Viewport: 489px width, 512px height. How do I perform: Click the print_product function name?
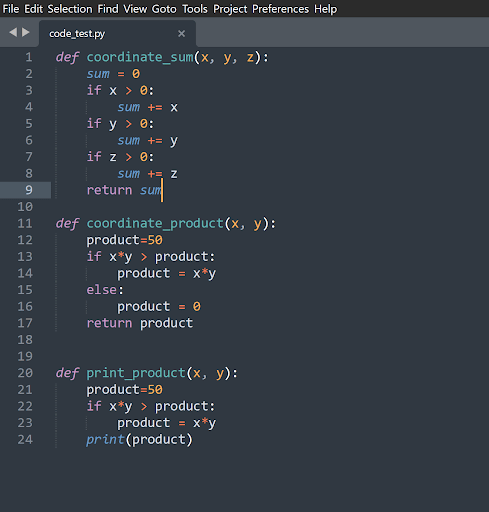coord(136,373)
